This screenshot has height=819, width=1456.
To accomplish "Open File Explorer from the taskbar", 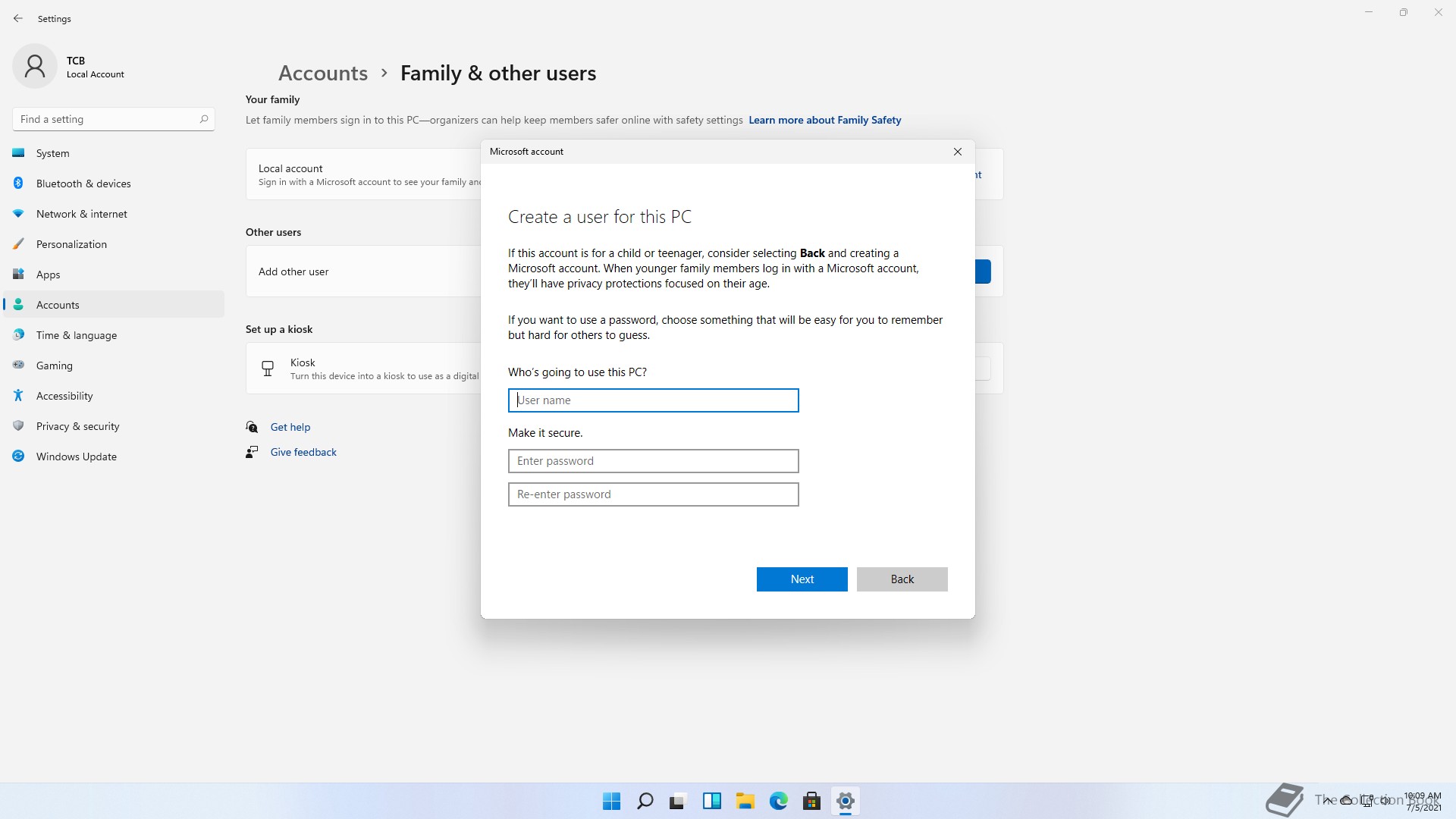I will 745,801.
